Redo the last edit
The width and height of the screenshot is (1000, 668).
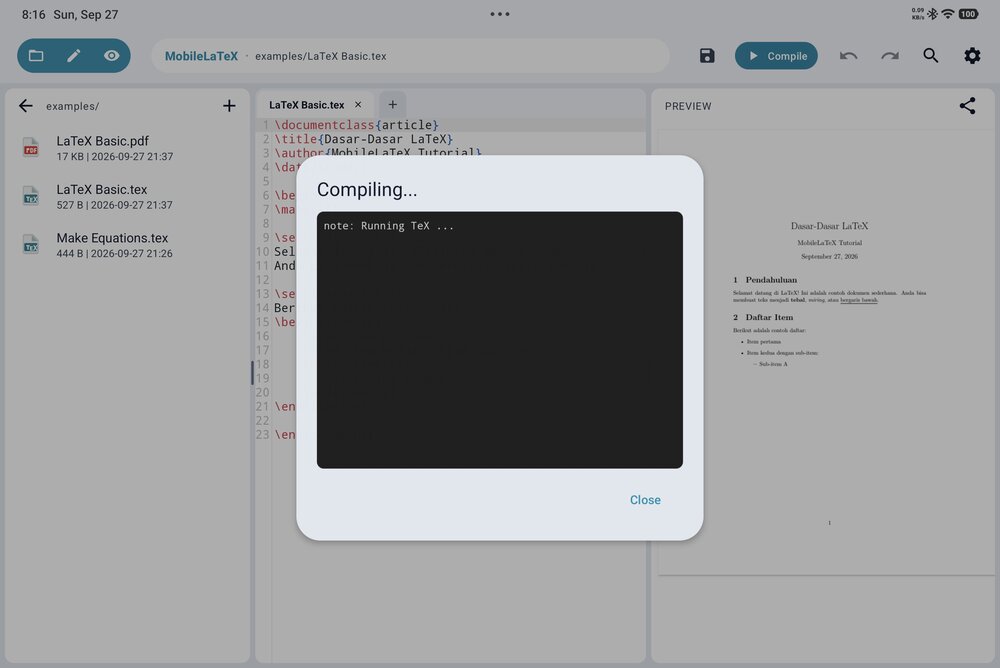tap(890, 56)
